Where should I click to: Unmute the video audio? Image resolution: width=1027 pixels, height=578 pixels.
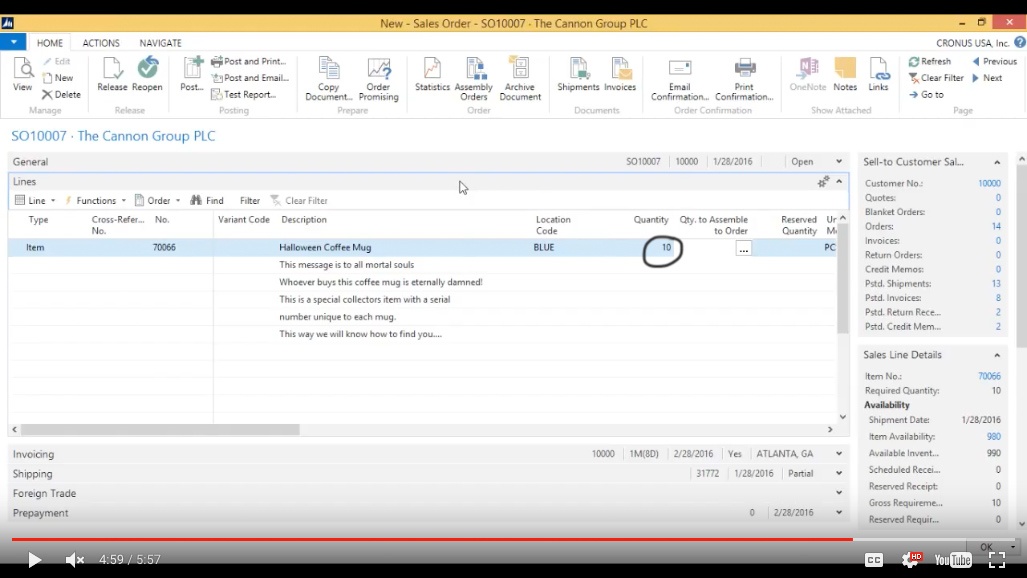coord(74,560)
